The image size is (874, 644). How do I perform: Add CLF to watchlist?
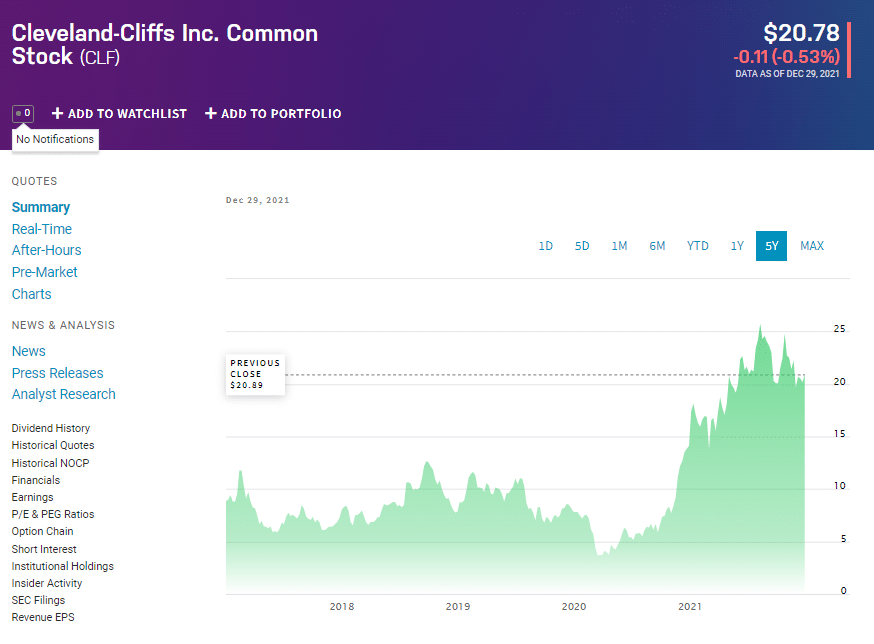point(119,114)
